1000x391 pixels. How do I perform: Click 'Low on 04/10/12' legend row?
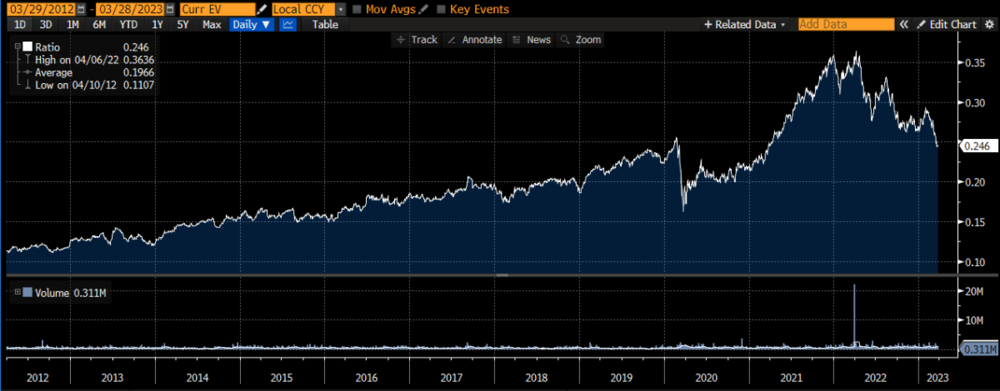tap(89, 85)
